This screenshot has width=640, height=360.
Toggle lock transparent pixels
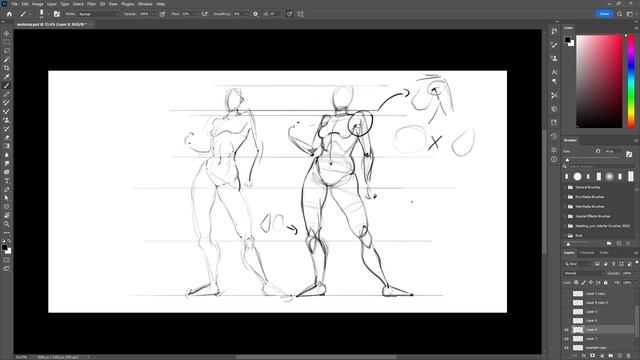(x=576, y=282)
